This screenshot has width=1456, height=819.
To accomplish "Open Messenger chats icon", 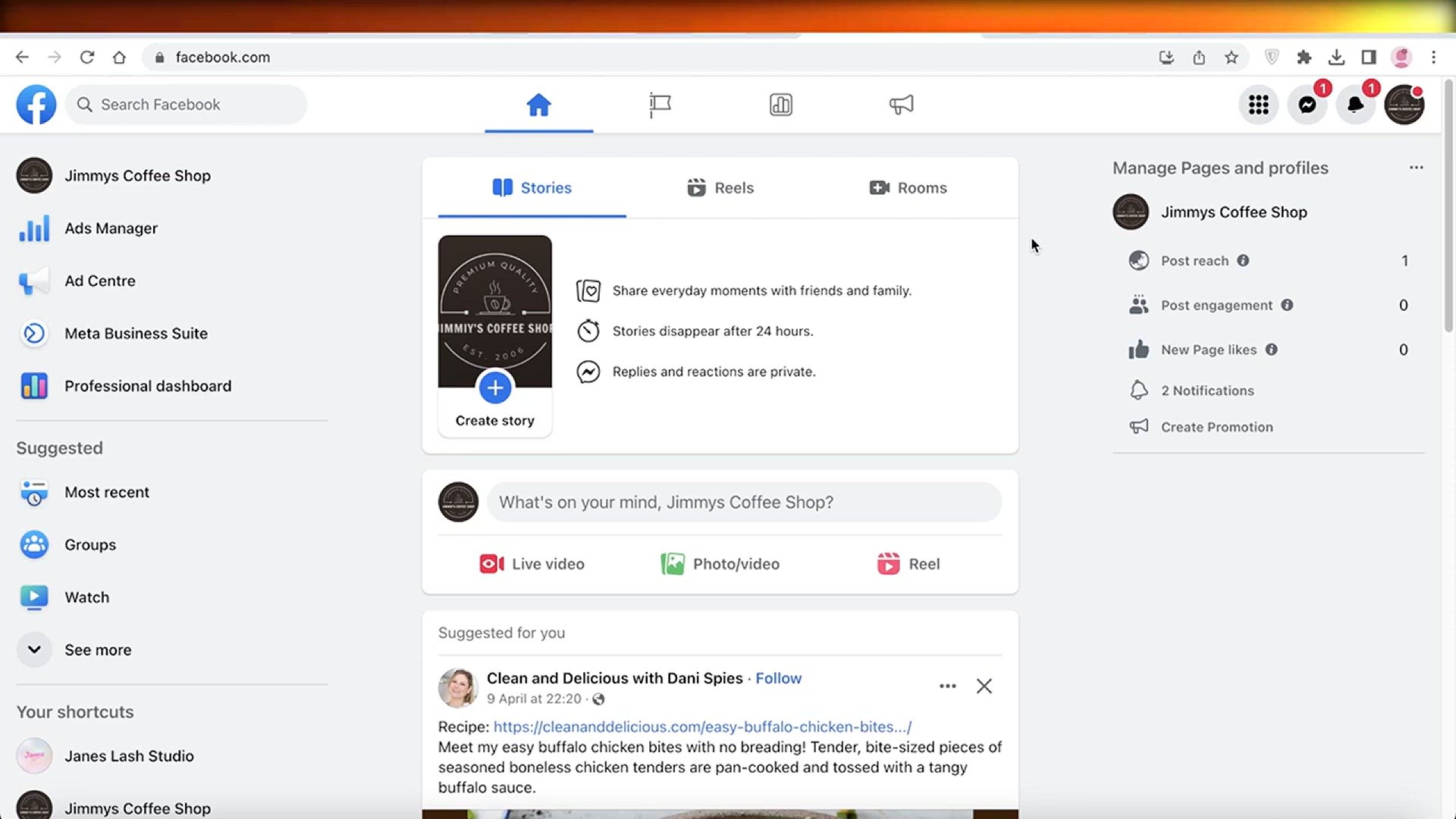I will pos(1307,105).
